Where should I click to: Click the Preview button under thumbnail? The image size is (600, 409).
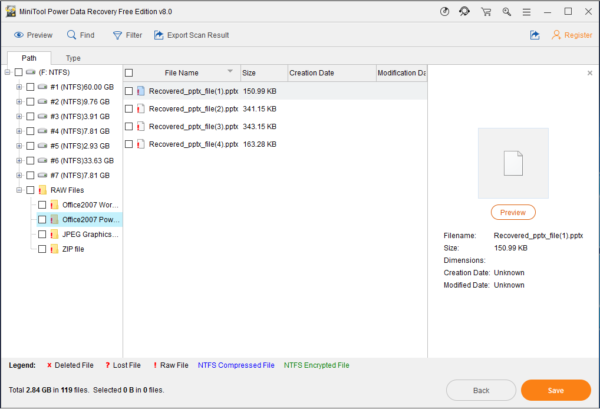click(513, 212)
